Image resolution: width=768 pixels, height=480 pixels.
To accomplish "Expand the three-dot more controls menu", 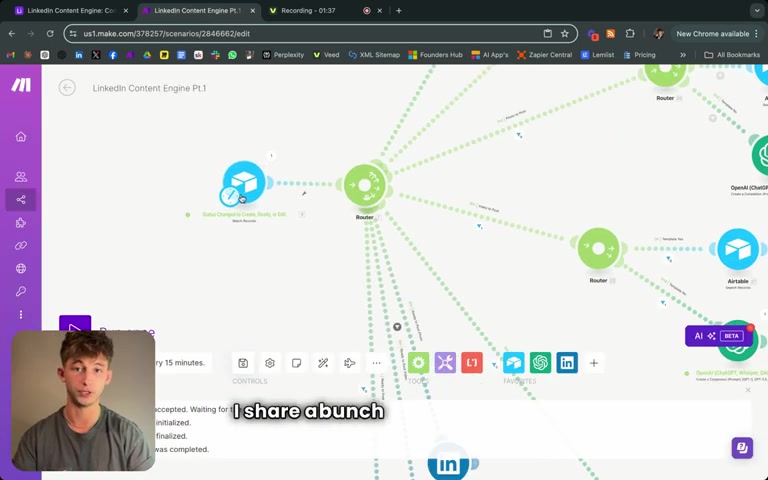I will pos(376,363).
